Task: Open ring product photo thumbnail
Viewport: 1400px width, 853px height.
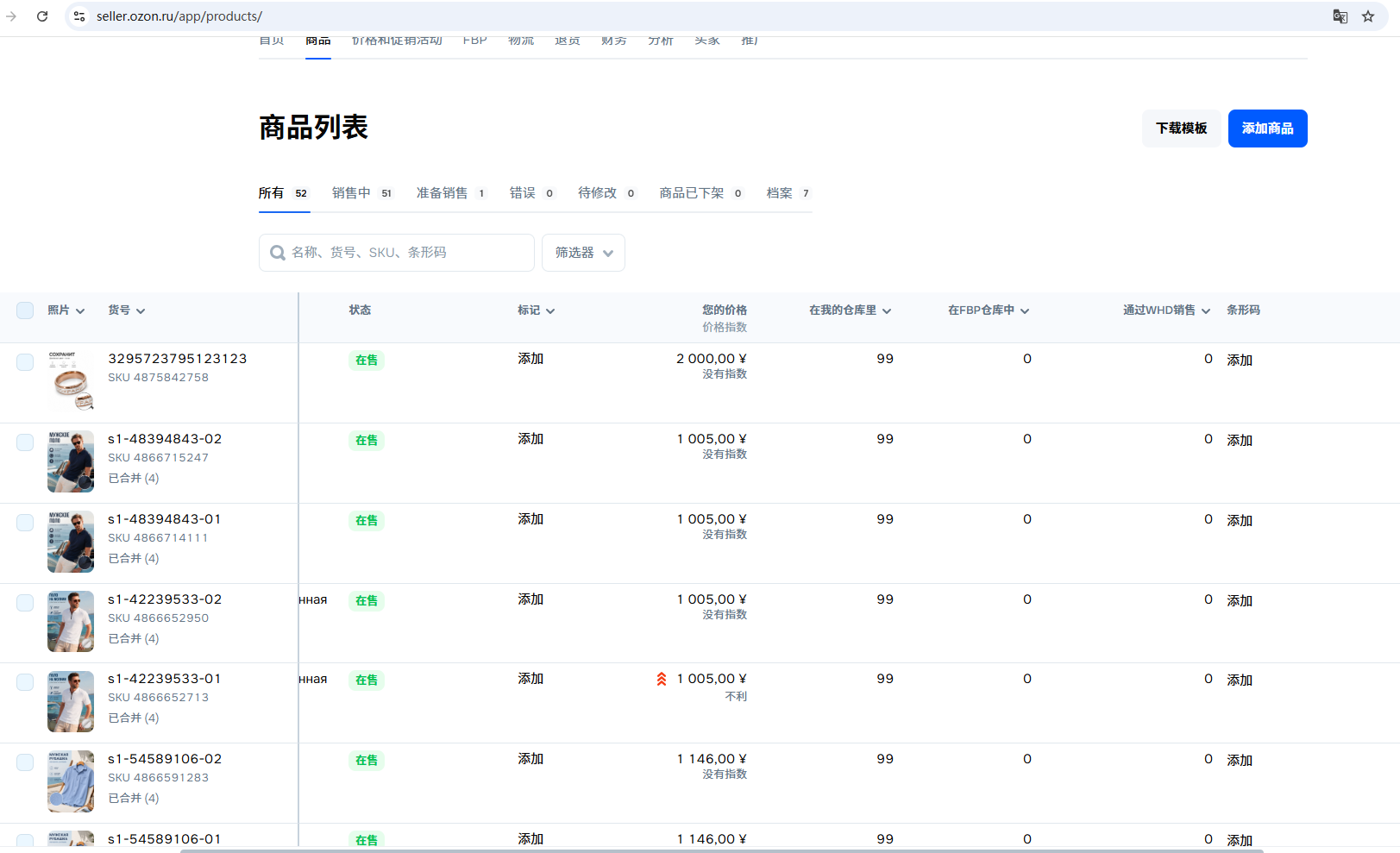Action: tap(71, 380)
